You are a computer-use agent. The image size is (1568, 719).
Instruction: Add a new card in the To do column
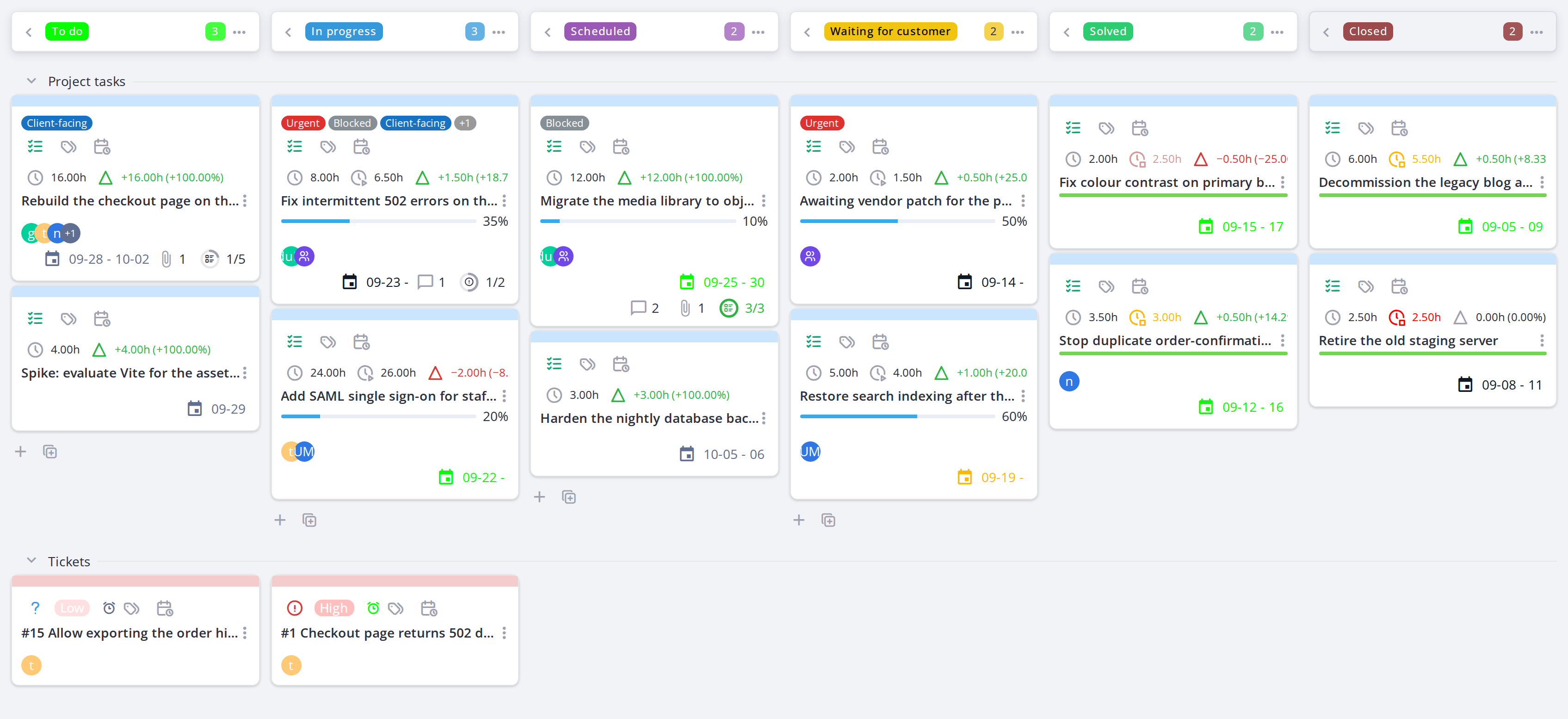point(21,452)
